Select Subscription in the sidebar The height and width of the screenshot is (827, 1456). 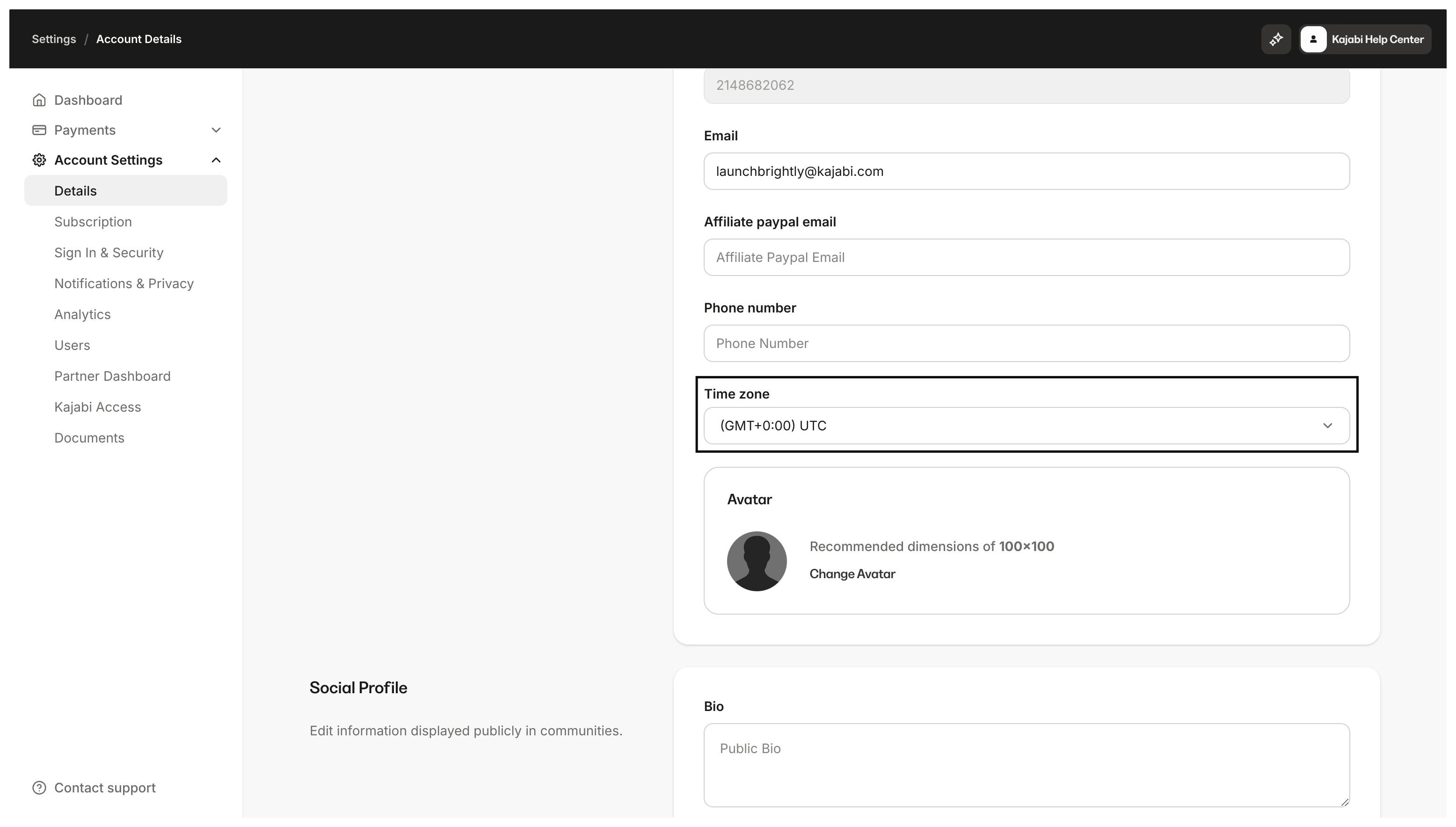coord(93,222)
